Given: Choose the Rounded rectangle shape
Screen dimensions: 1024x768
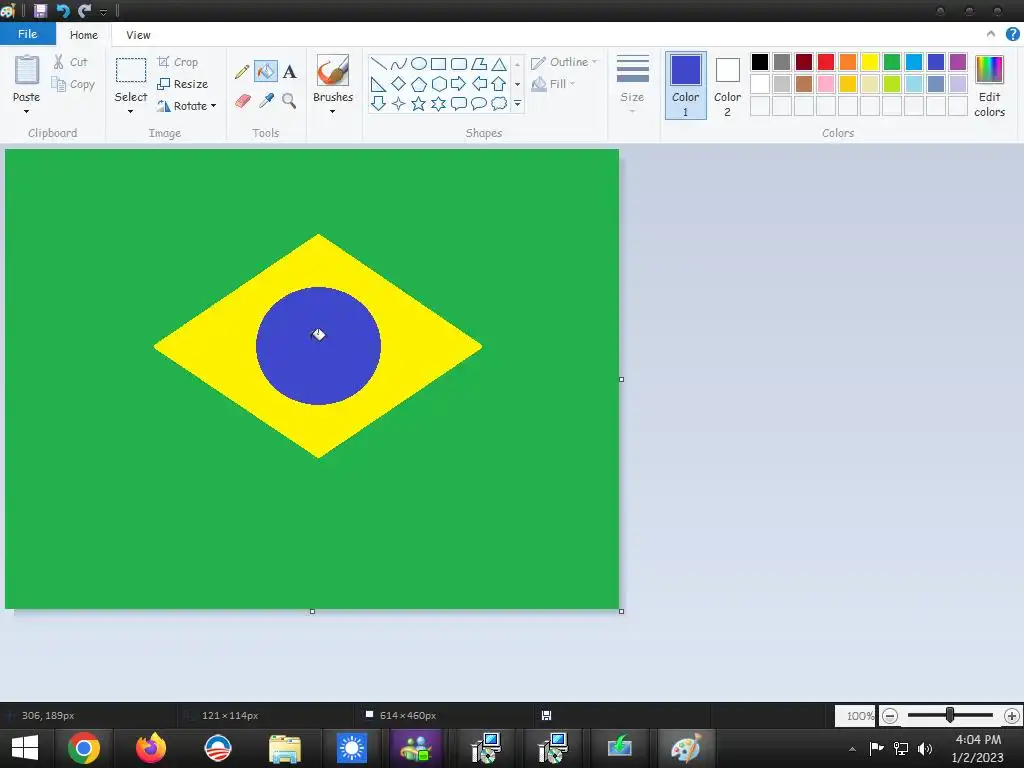Looking at the screenshot, I should (459, 63).
